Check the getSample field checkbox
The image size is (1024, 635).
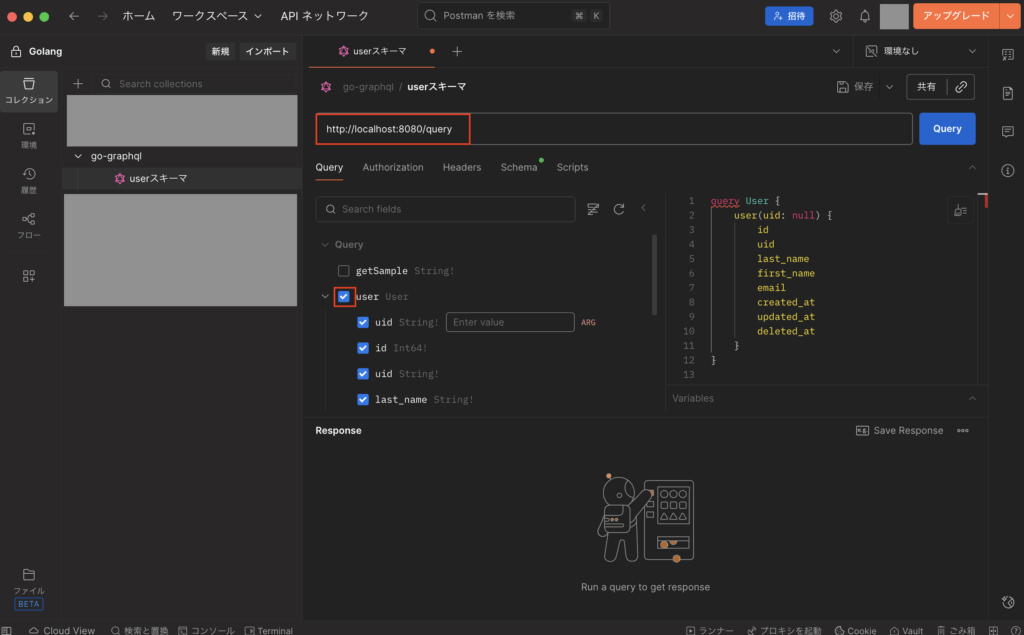coord(344,271)
